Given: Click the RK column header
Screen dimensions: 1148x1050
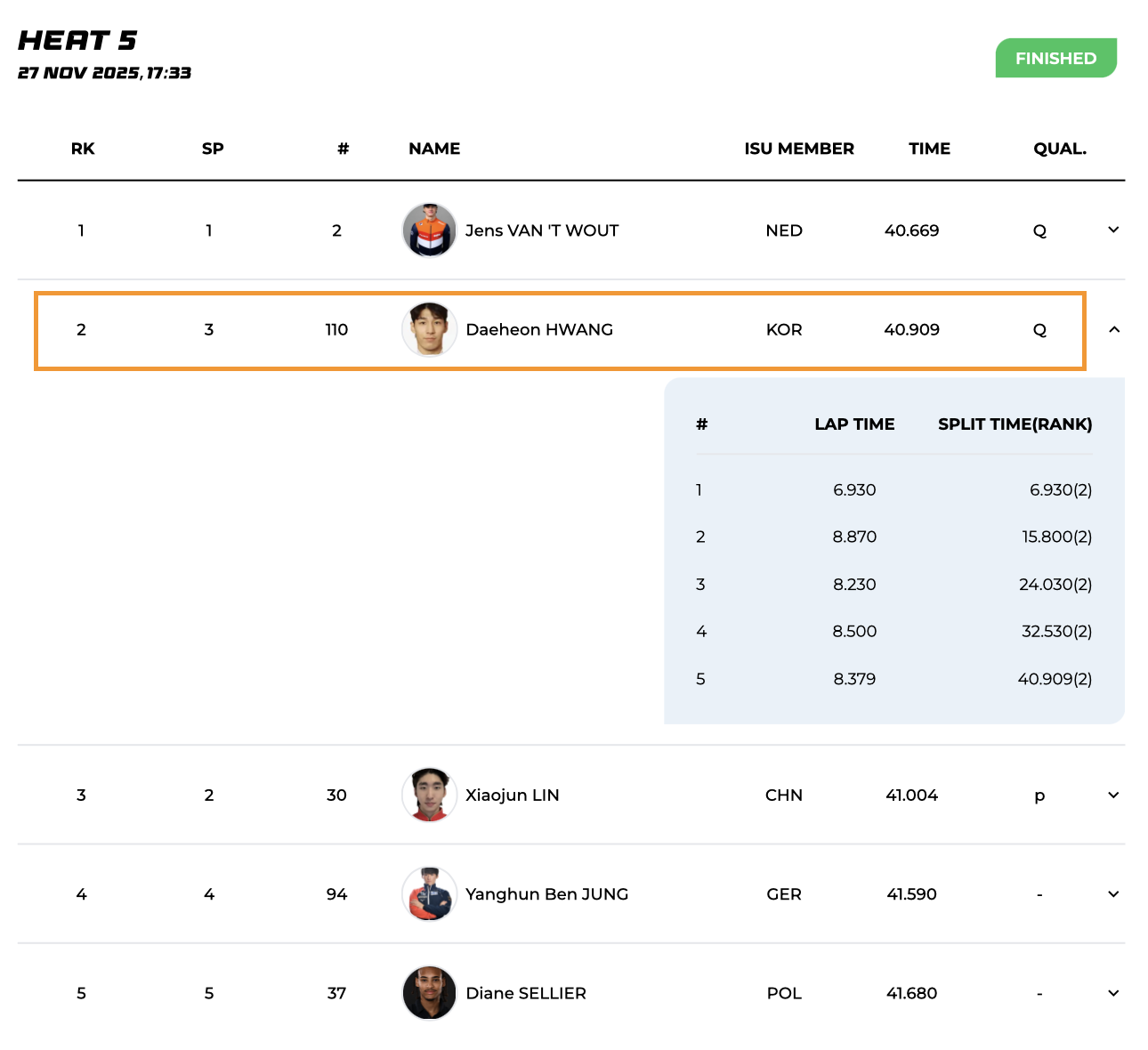Looking at the screenshot, I should [x=83, y=149].
